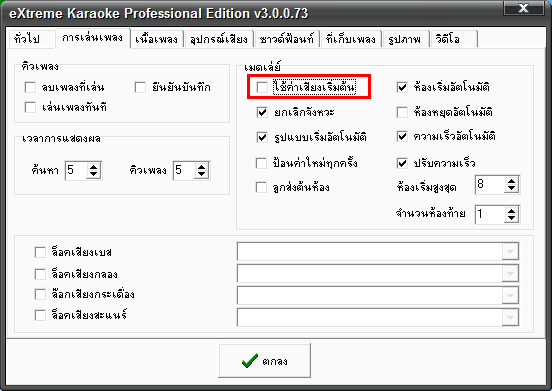
Task: Open the ล็อคเสียงเบส dropdown list
Action: pos(510,252)
